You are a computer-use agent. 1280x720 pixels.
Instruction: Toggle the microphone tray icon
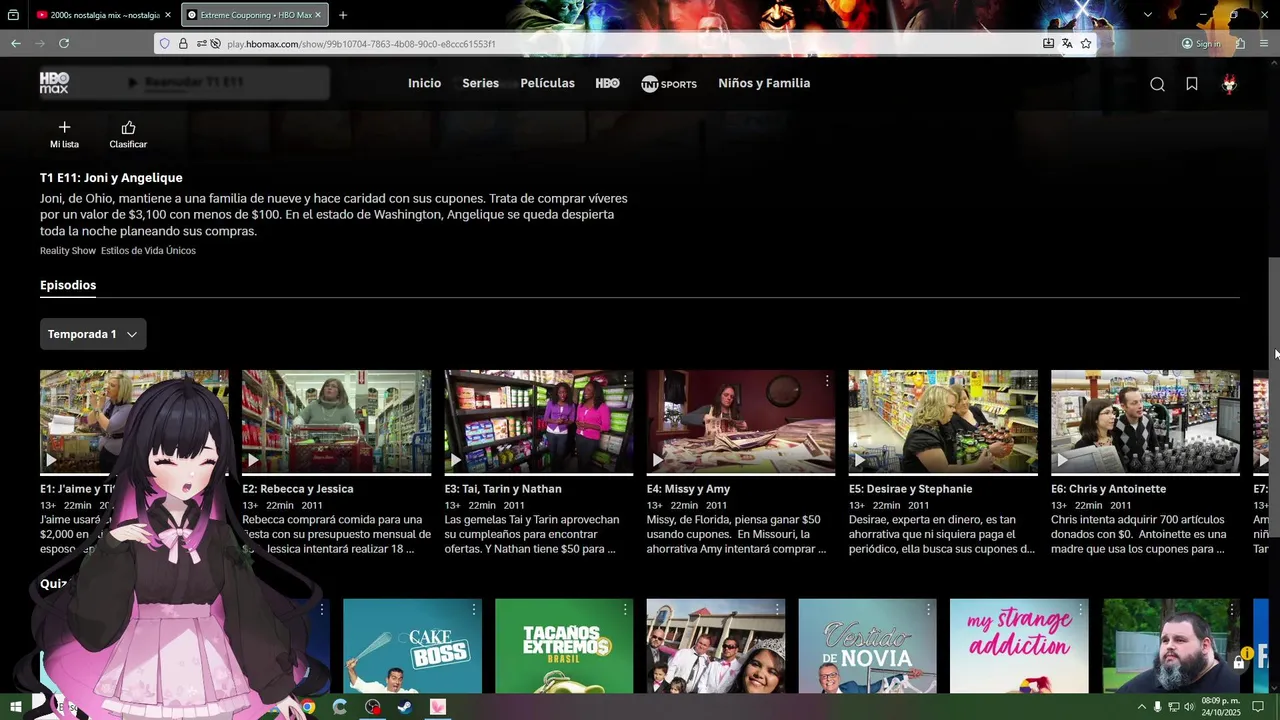1158,707
